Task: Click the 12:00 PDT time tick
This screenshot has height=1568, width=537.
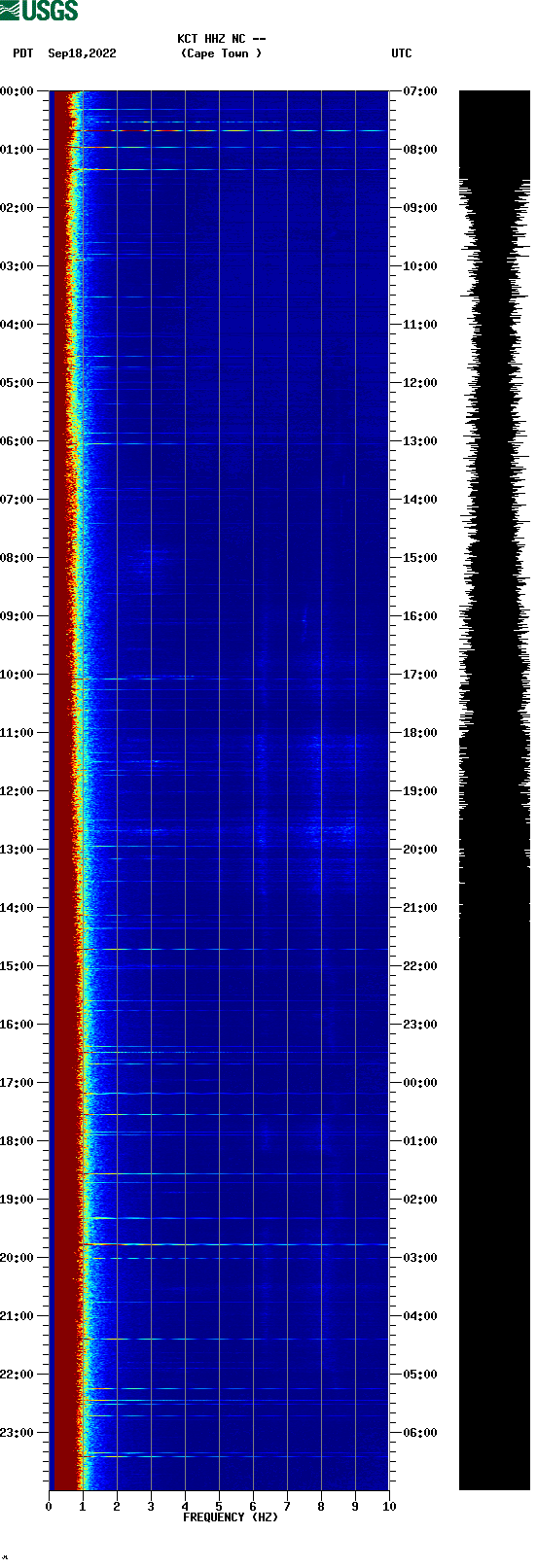Action: pos(17,791)
